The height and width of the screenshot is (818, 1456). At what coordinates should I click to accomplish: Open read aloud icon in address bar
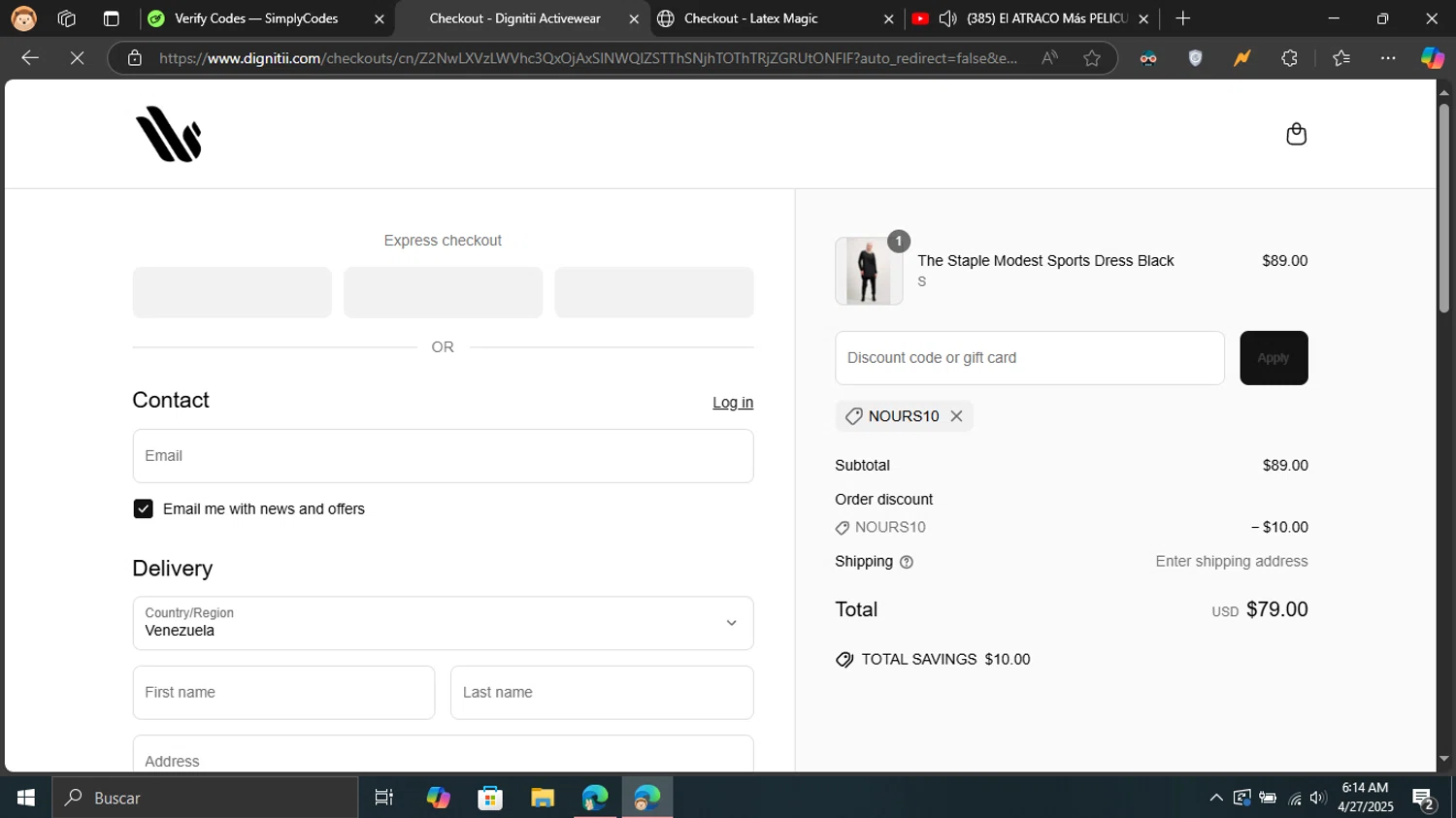1050,58
